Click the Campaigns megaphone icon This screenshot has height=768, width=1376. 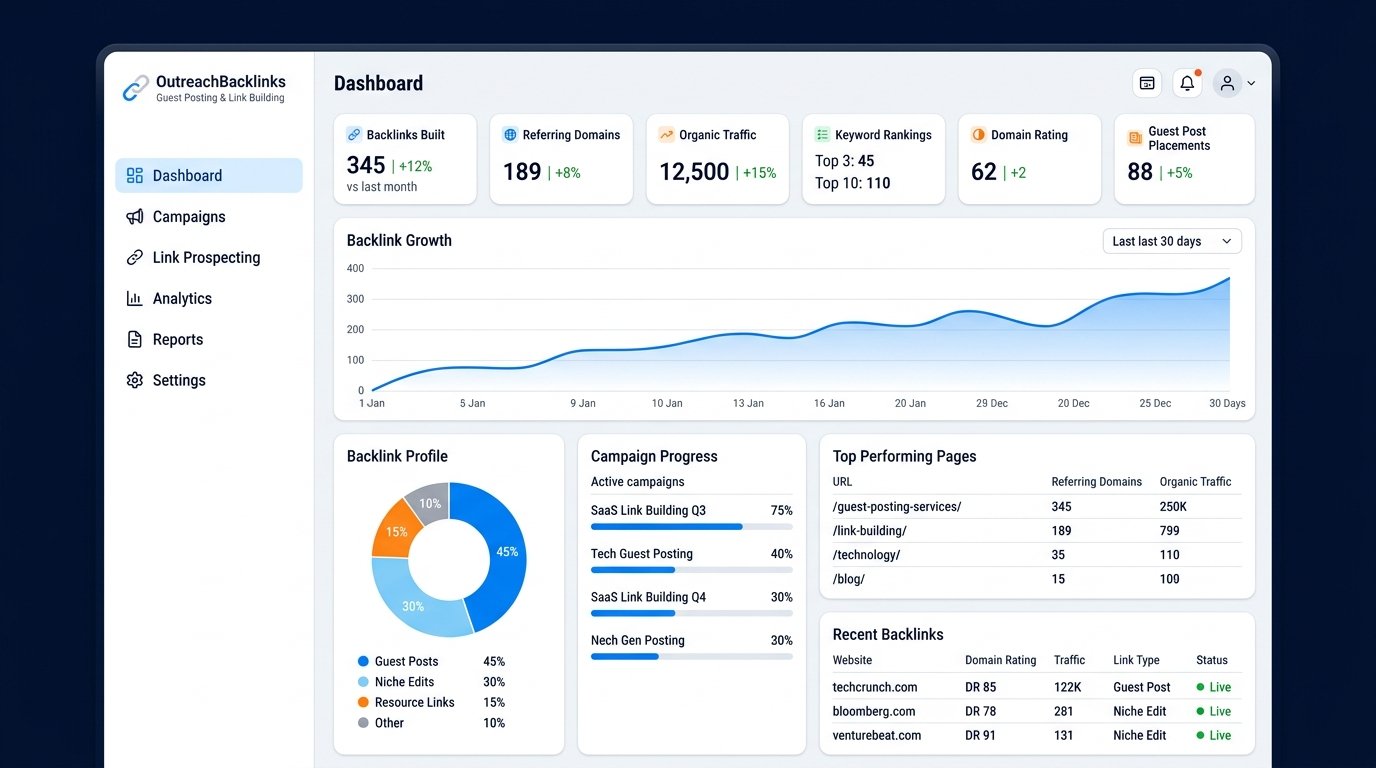tap(135, 217)
